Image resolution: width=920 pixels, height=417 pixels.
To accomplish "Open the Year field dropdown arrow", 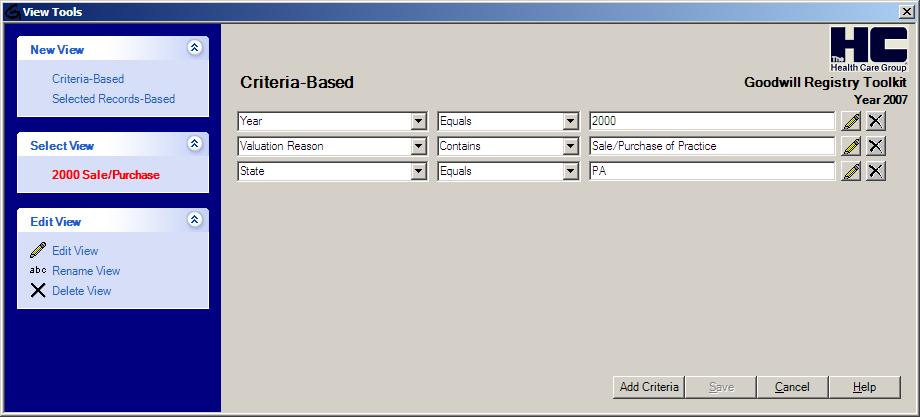I will (418, 121).
